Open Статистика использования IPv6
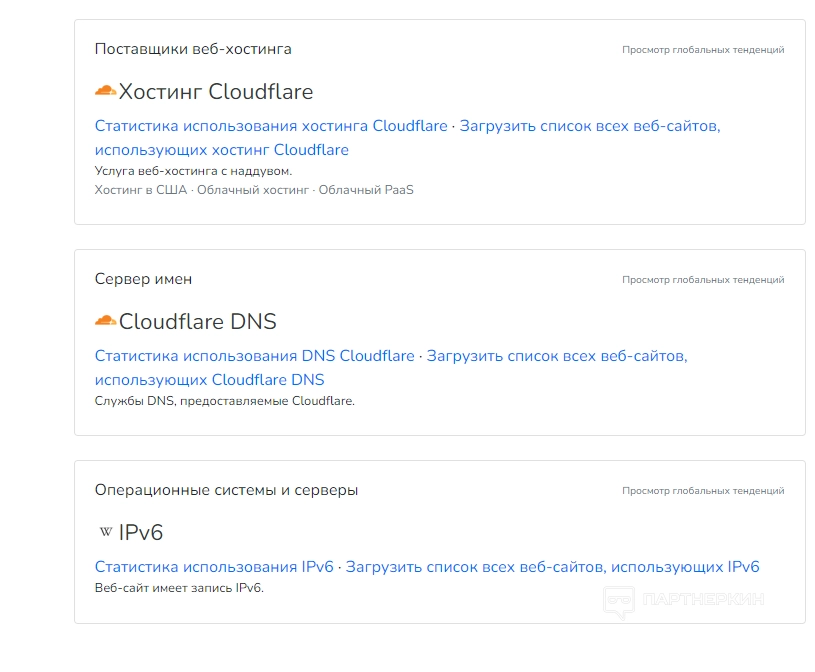Screen dimensions: 815x672 click(x=214, y=567)
